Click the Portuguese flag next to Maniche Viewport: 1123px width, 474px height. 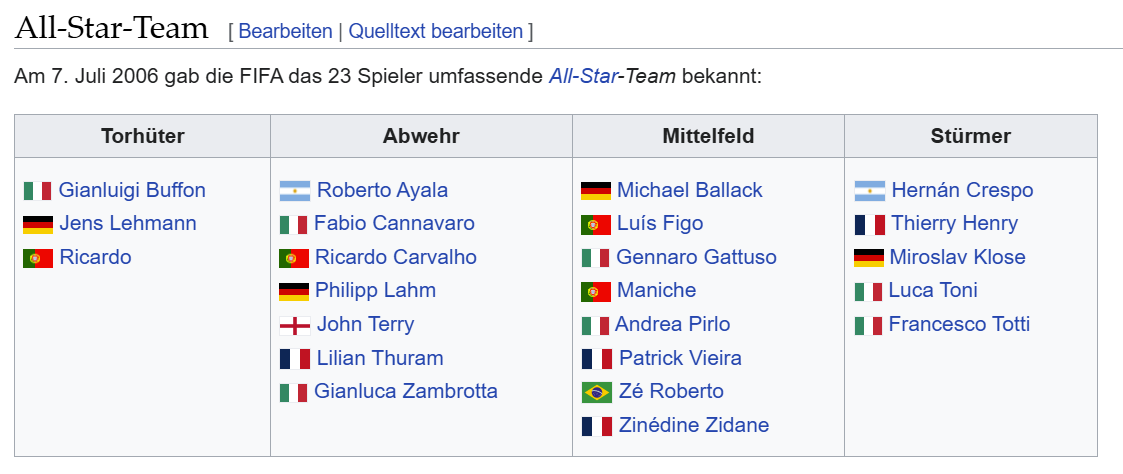[596, 291]
